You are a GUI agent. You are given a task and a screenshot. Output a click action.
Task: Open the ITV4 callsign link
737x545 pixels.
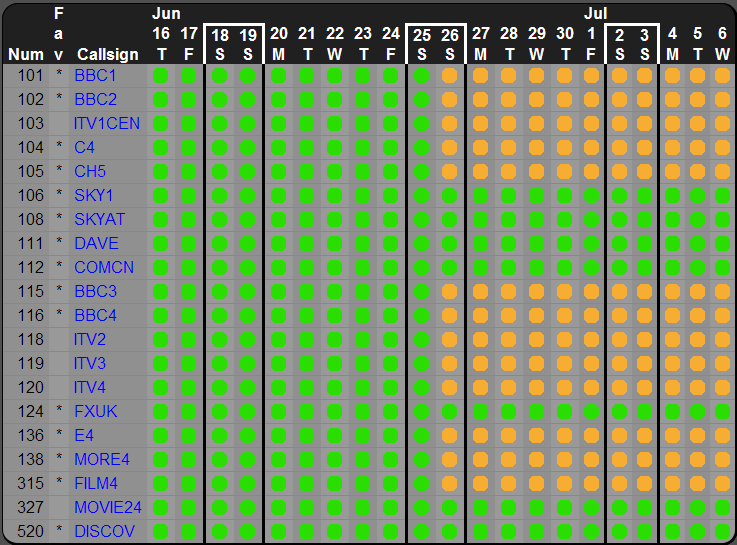[90, 387]
